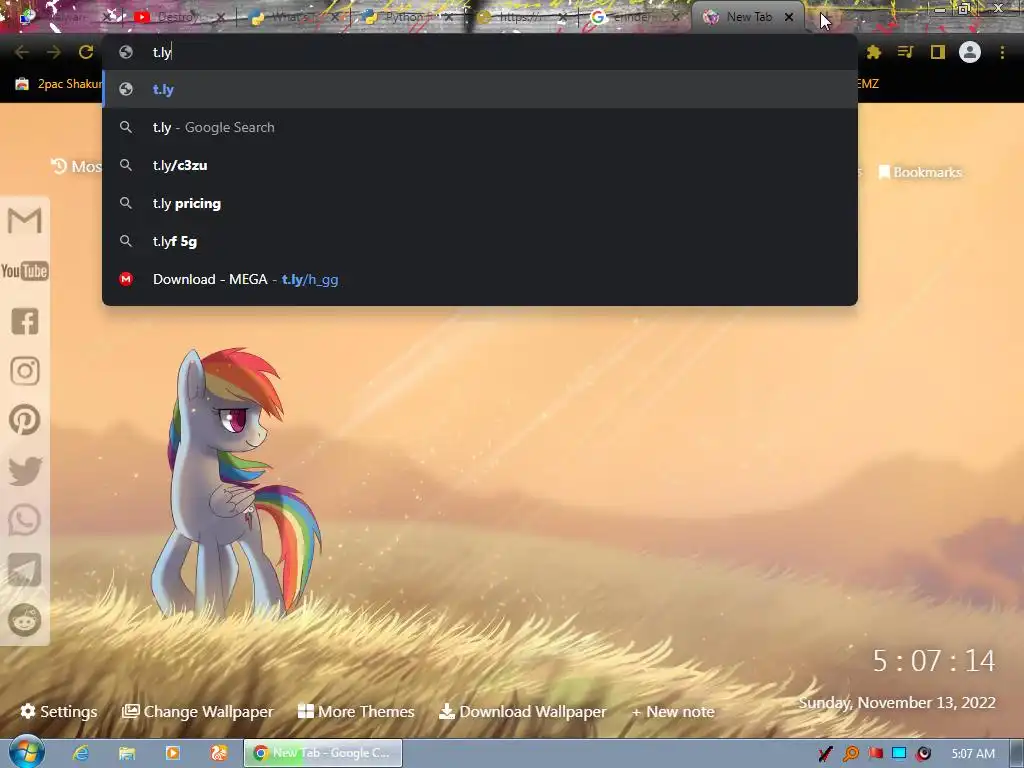Screen dimensions: 1024x768
Task: Click the 5:07:14 clock display
Action: (934, 661)
